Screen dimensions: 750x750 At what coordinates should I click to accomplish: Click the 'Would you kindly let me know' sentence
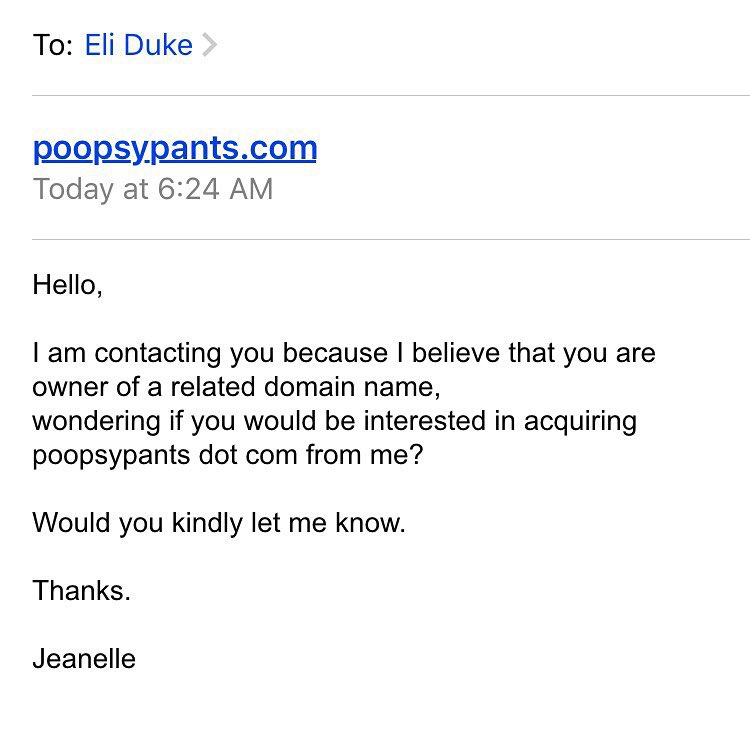[219, 523]
